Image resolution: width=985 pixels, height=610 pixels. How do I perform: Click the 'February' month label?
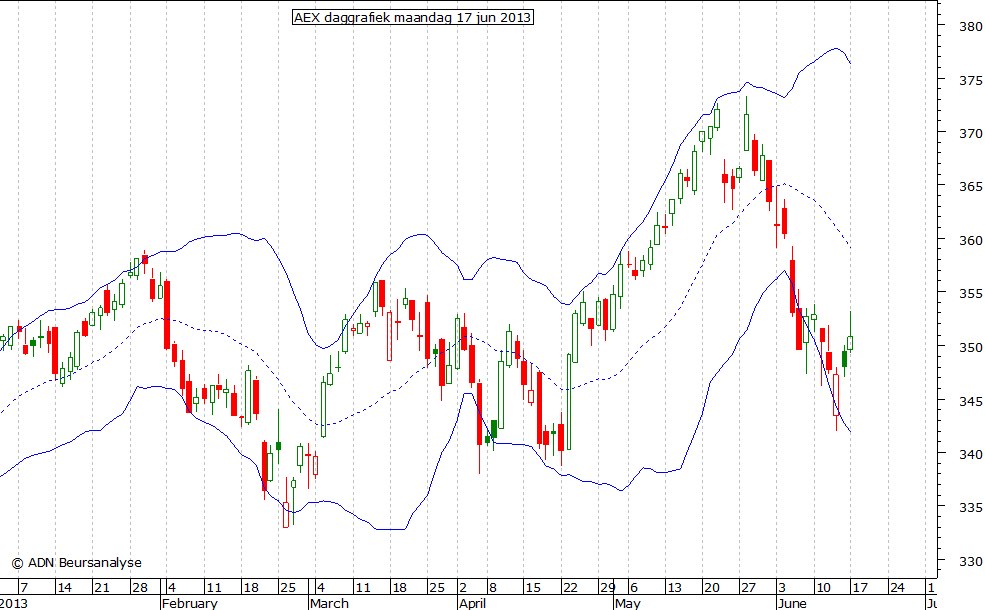coord(190,603)
